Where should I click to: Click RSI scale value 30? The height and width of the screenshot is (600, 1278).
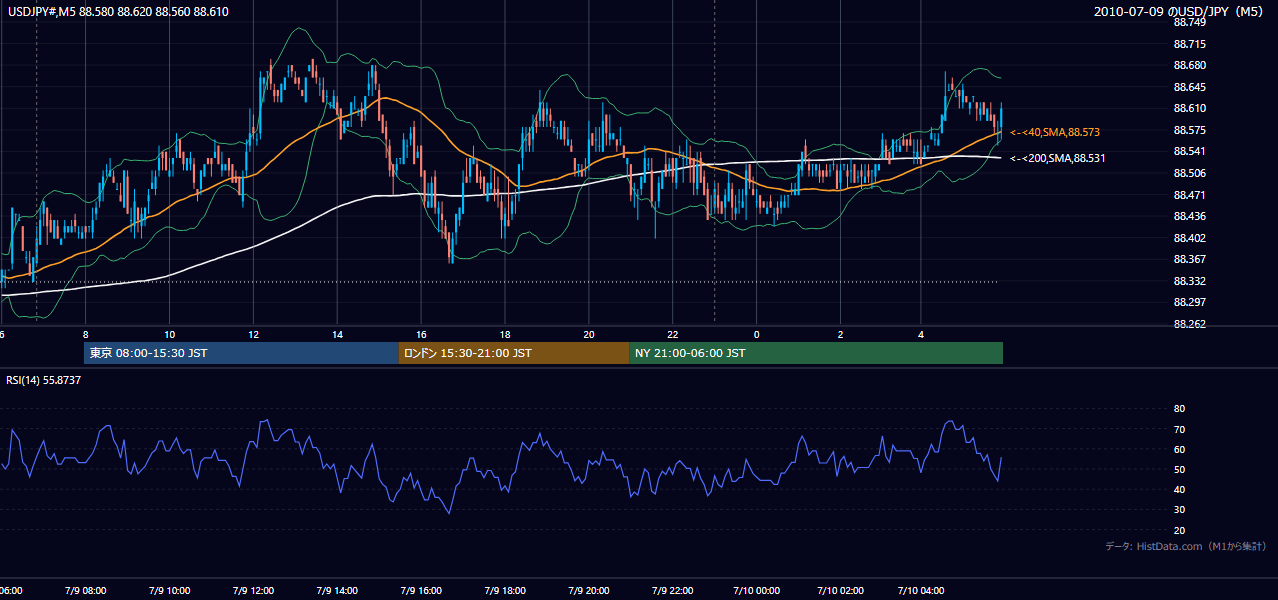pos(1179,510)
